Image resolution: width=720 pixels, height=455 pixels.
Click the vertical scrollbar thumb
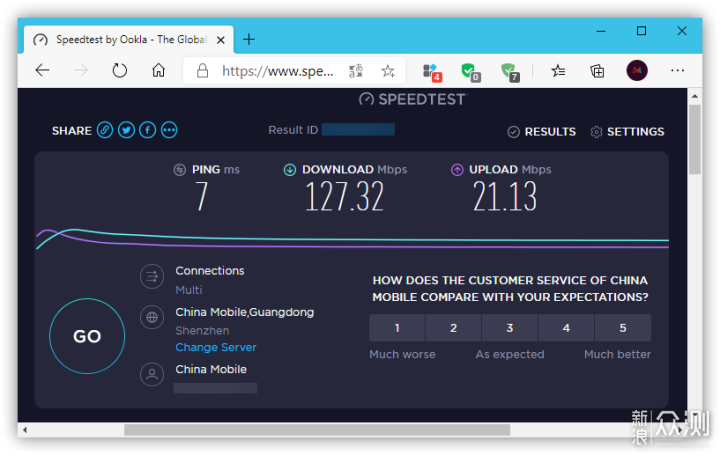click(x=694, y=140)
